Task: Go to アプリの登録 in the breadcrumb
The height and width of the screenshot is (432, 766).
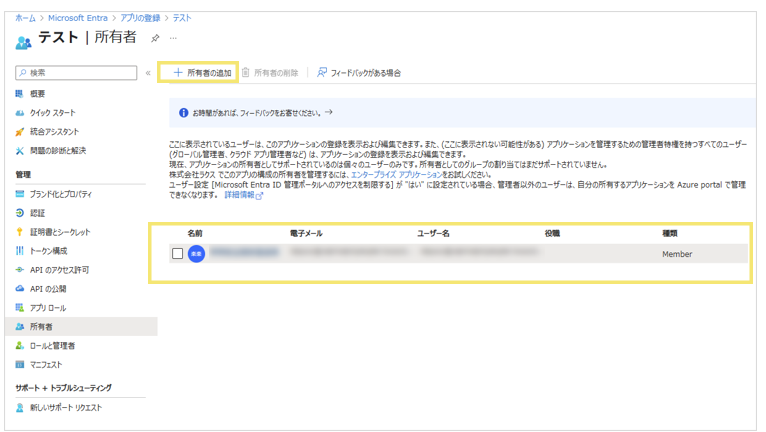Action: click(140, 18)
